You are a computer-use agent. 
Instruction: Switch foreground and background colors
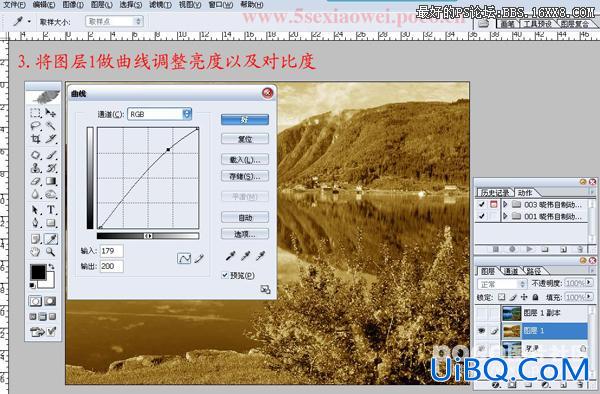tap(51, 267)
